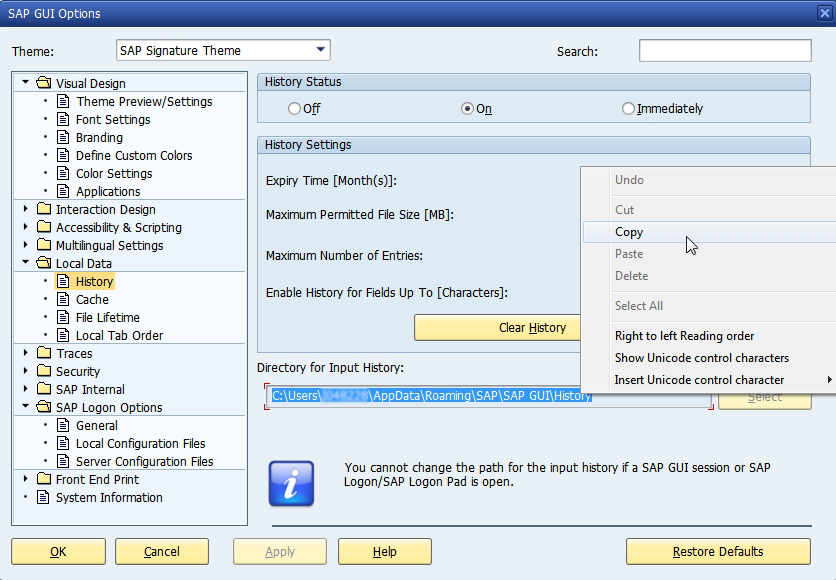This screenshot has width=836, height=580.
Task: Click the File Lifetime document icon
Action: point(63,318)
